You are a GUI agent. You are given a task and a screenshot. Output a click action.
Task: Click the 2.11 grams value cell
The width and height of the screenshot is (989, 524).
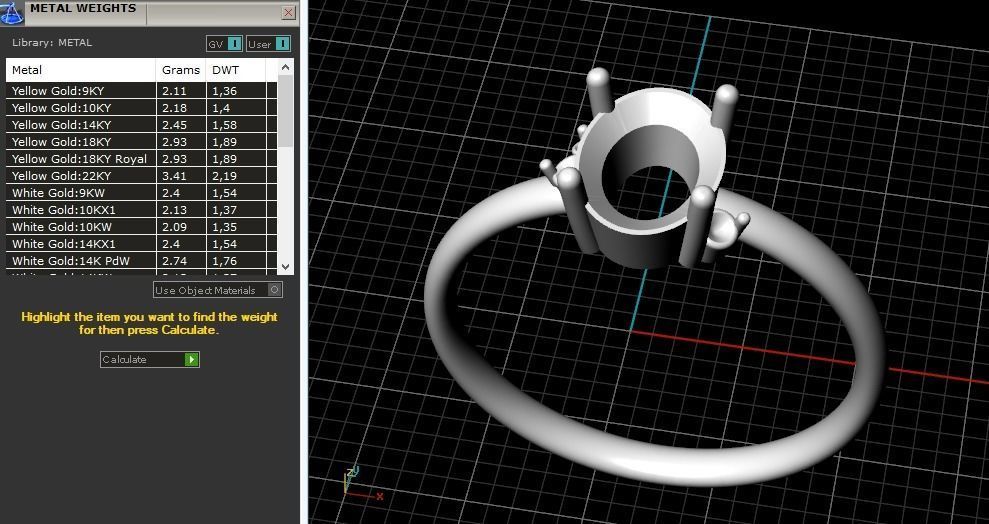point(181,91)
